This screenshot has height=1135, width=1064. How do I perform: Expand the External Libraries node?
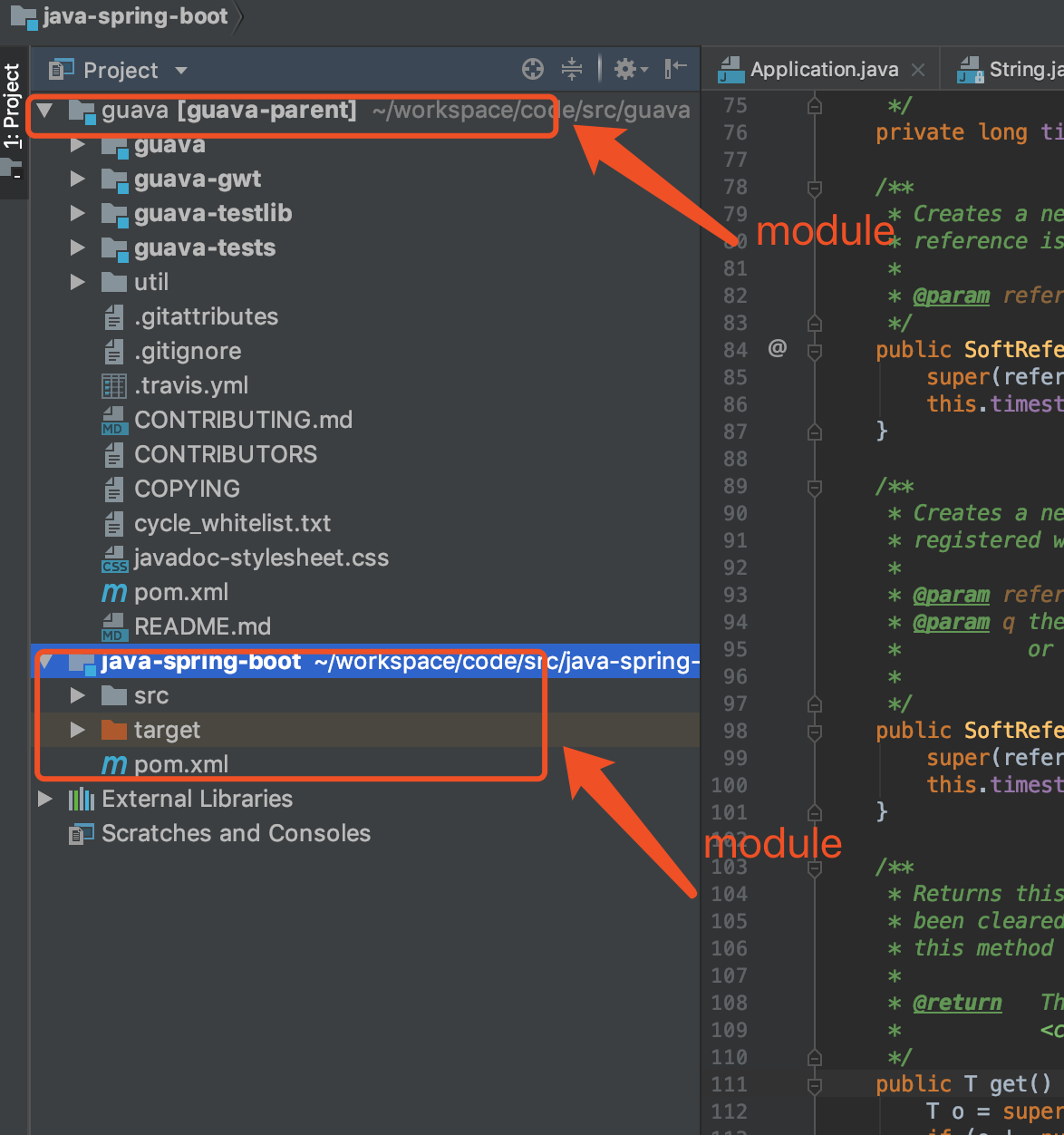(45, 799)
